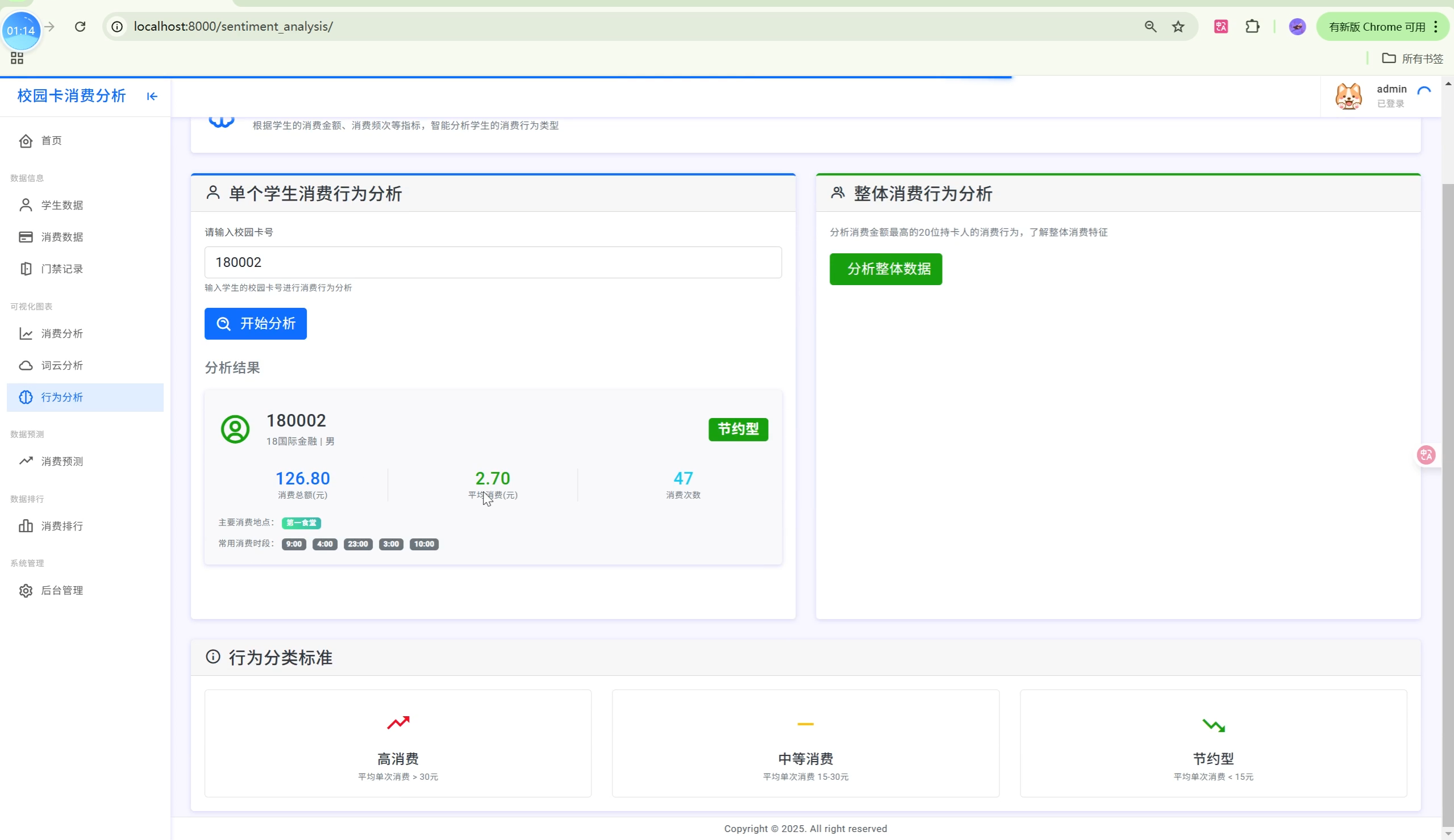Screen dimensions: 1454x840
Task: Open Chrome three-dot menu
Action: 1436,27
